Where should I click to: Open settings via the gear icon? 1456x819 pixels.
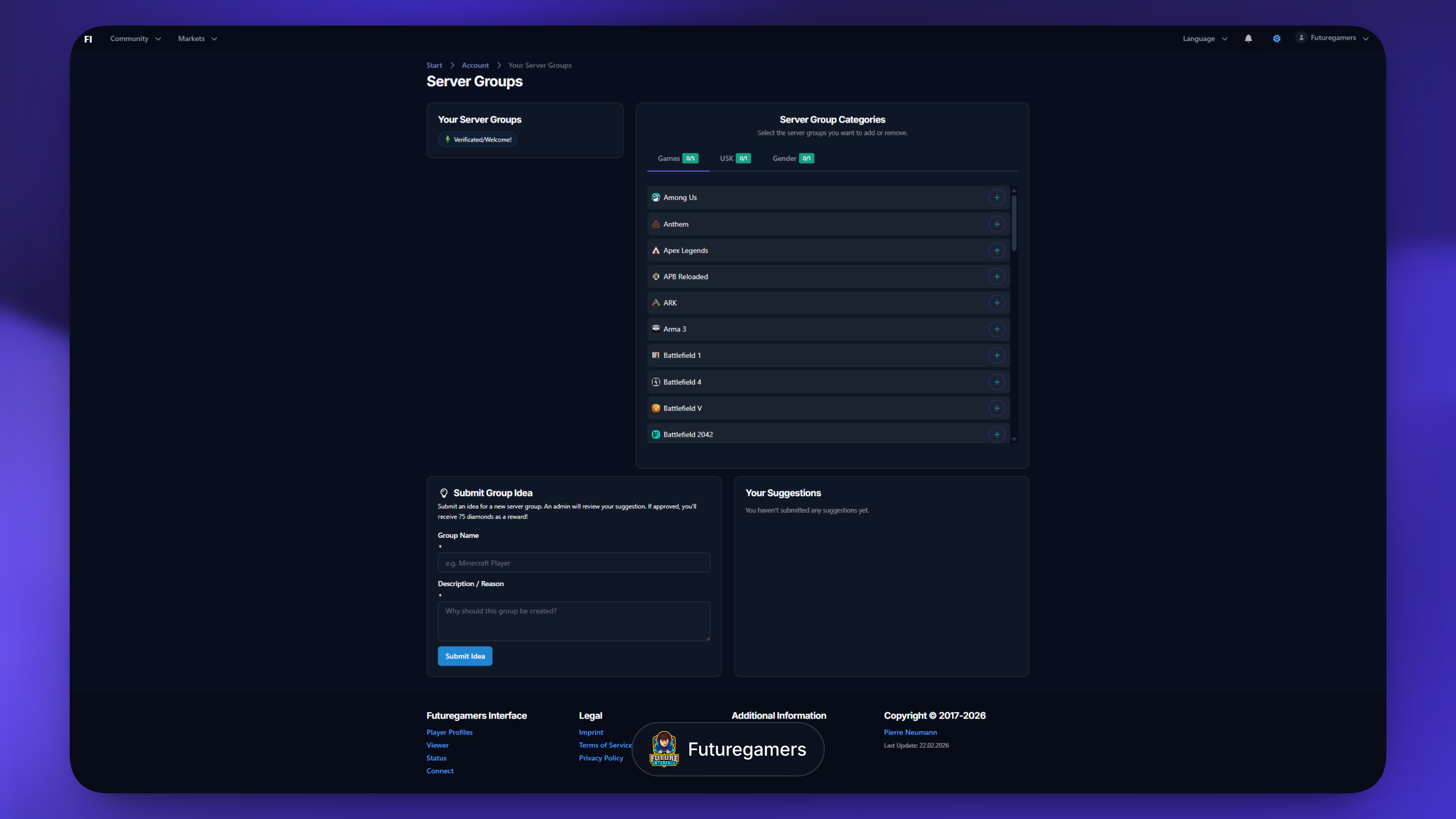pos(1276,38)
